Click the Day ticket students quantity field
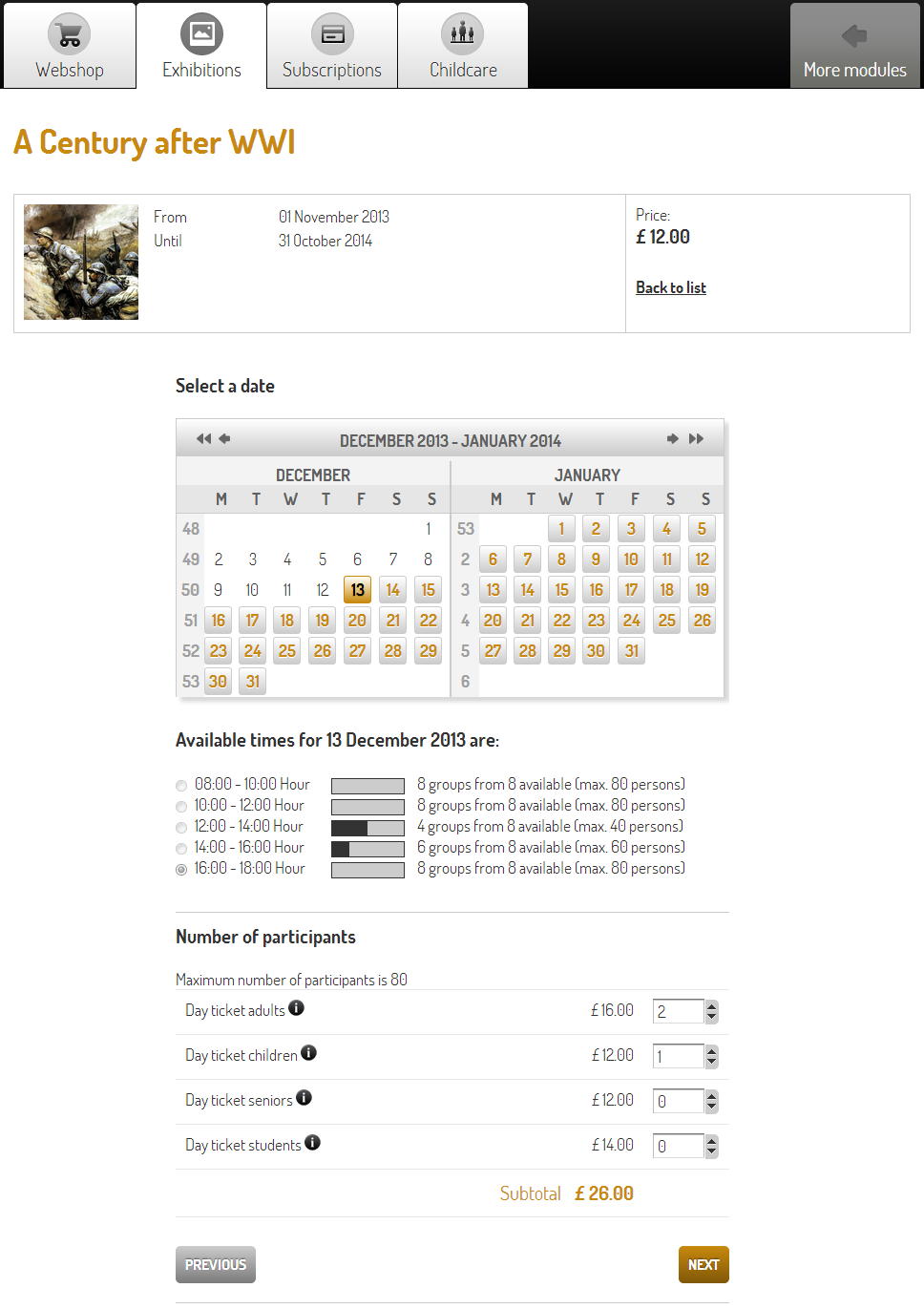Viewport: 924px width, 1309px height. click(678, 1146)
